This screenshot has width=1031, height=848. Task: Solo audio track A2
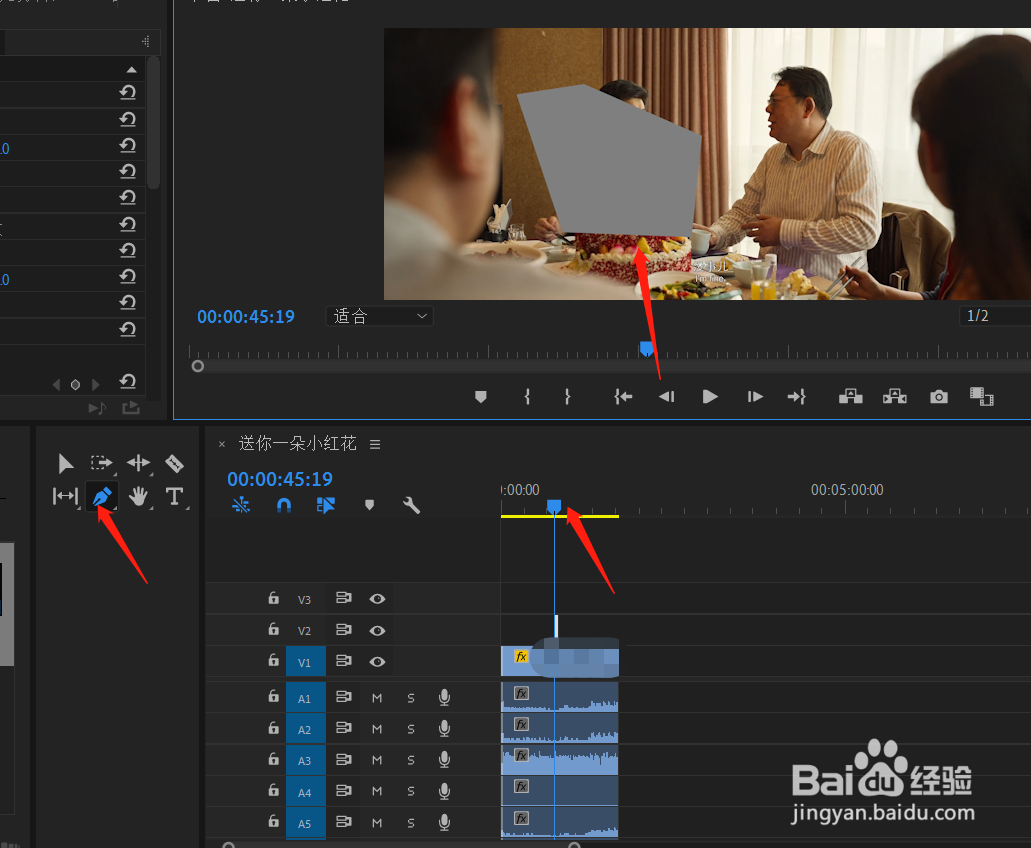click(411, 729)
